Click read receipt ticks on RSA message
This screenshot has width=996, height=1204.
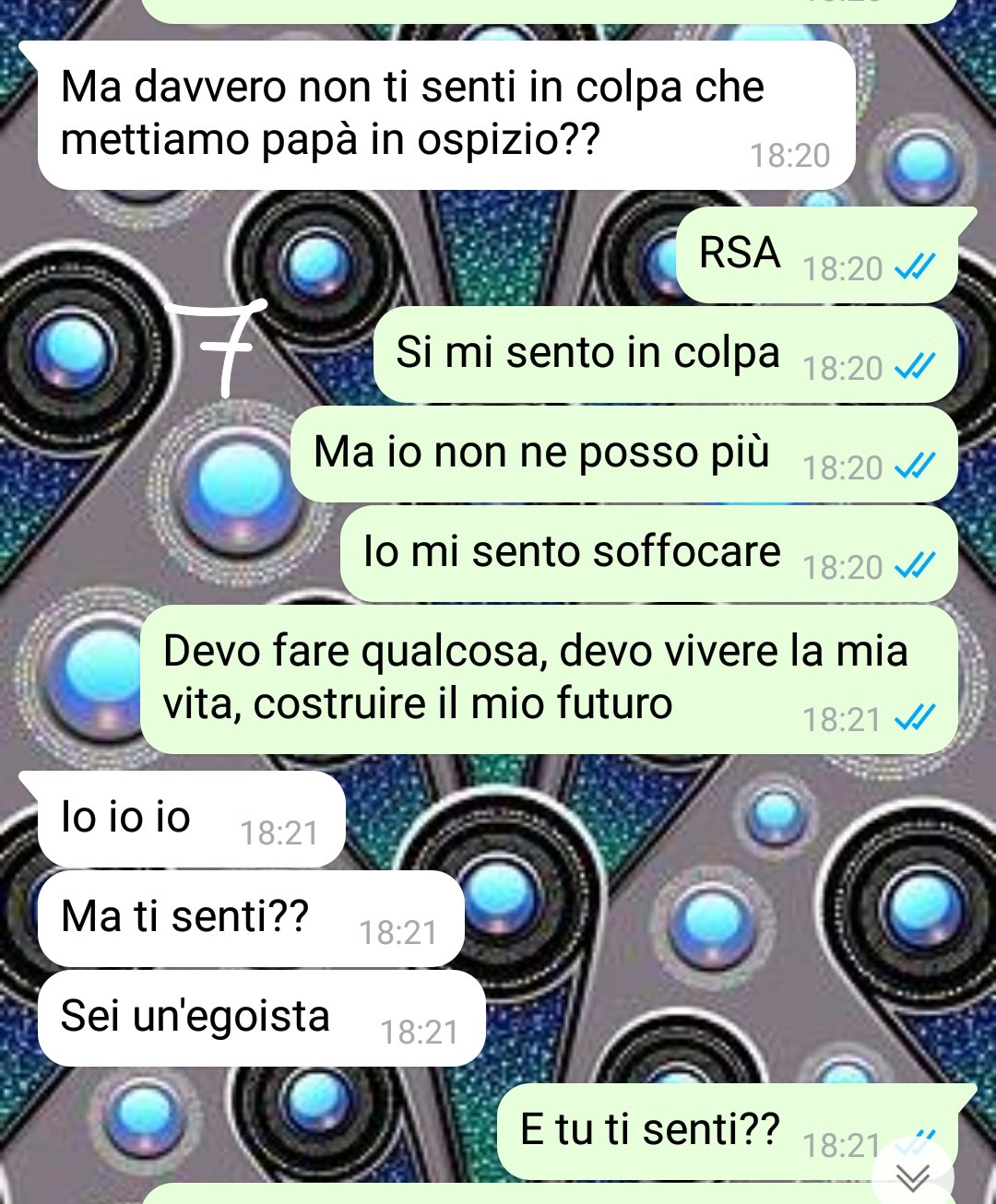click(916, 267)
